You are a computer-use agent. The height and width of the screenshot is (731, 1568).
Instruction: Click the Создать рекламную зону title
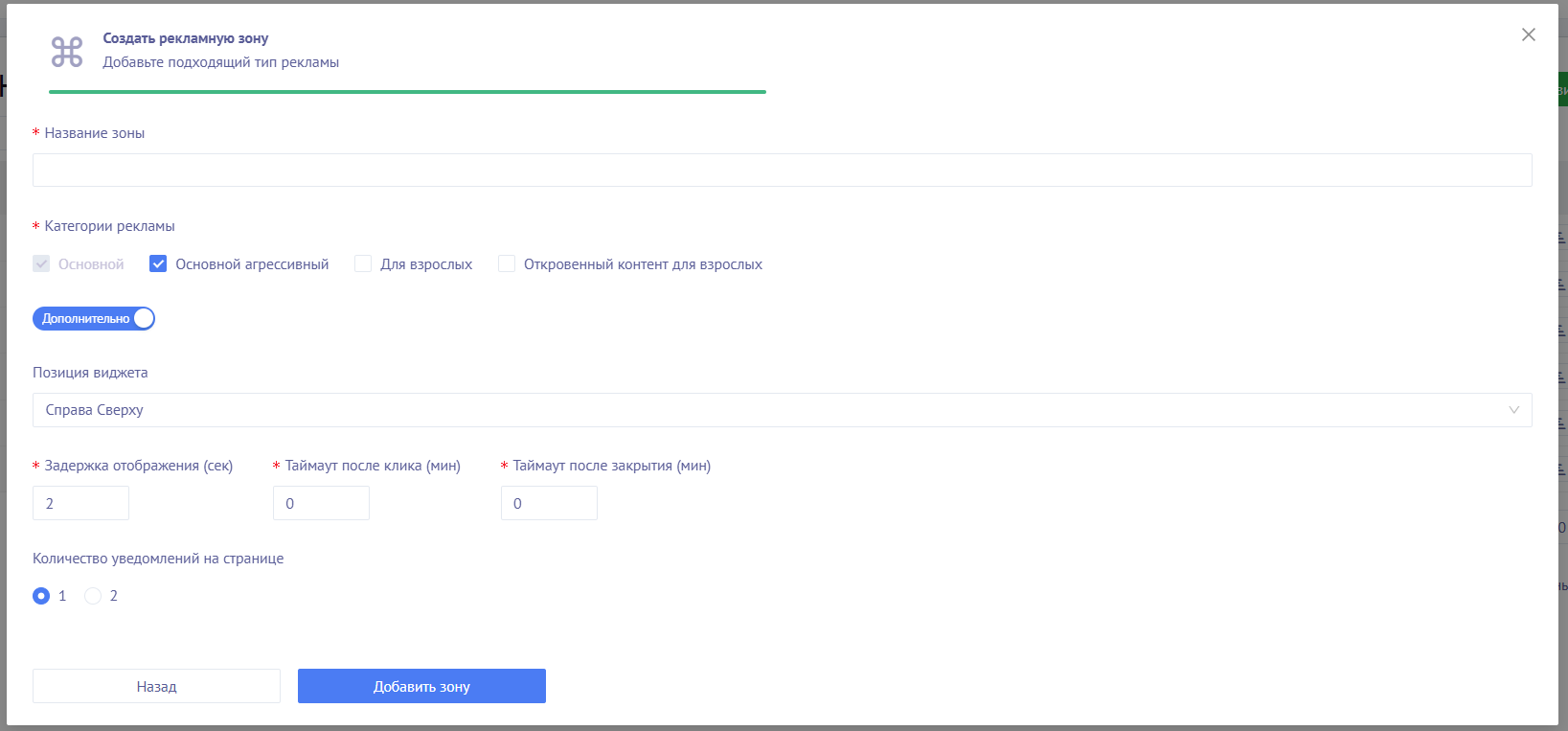pos(186,38)
